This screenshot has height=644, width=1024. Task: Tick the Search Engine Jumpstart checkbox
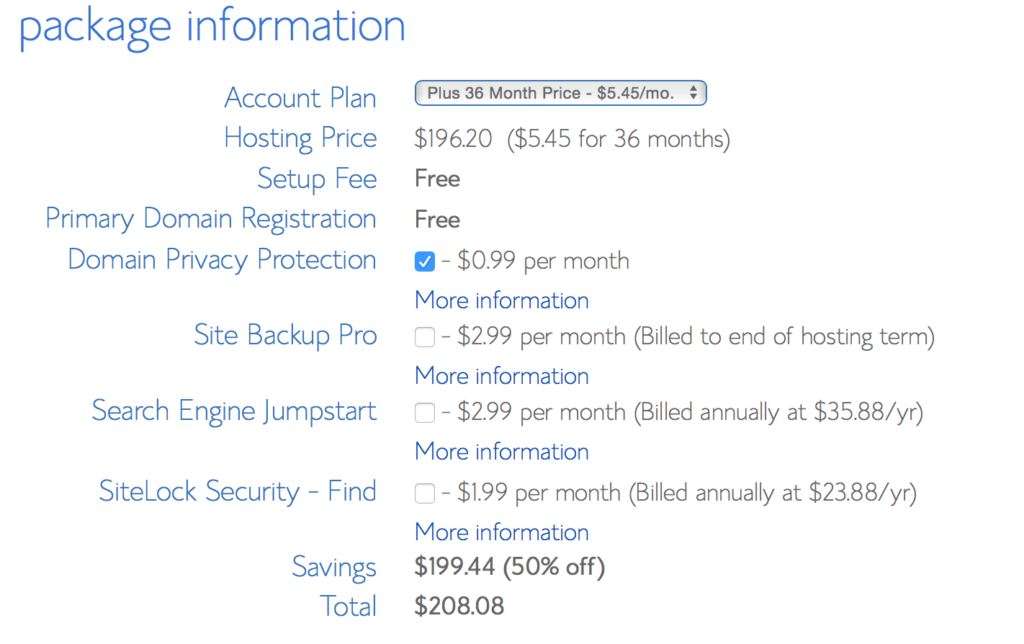click(424, 413)
